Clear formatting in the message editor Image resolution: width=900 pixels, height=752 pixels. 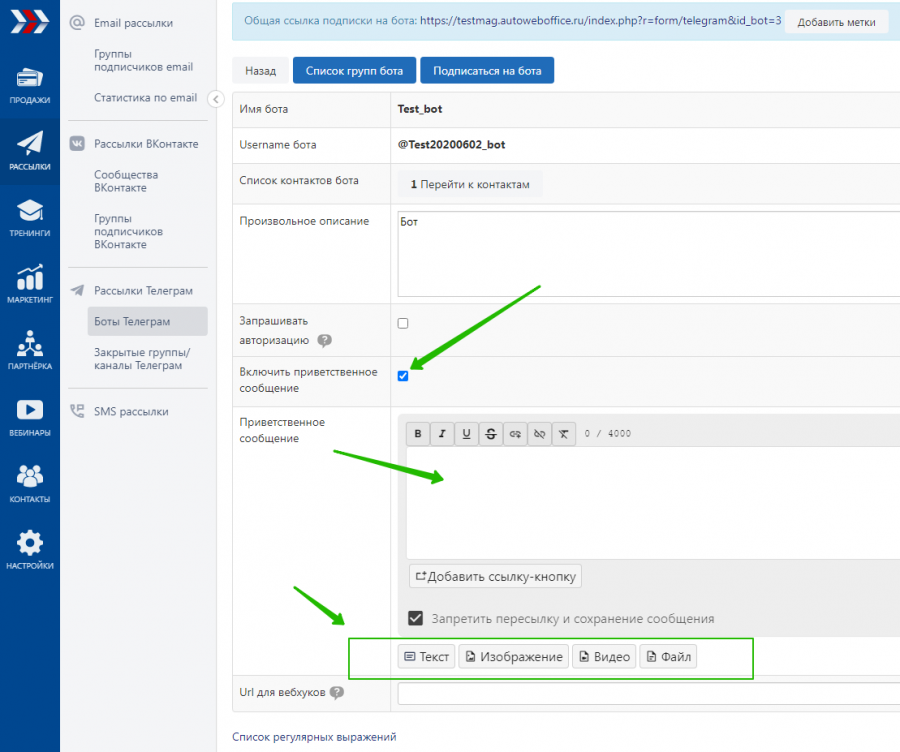(564, 434)
